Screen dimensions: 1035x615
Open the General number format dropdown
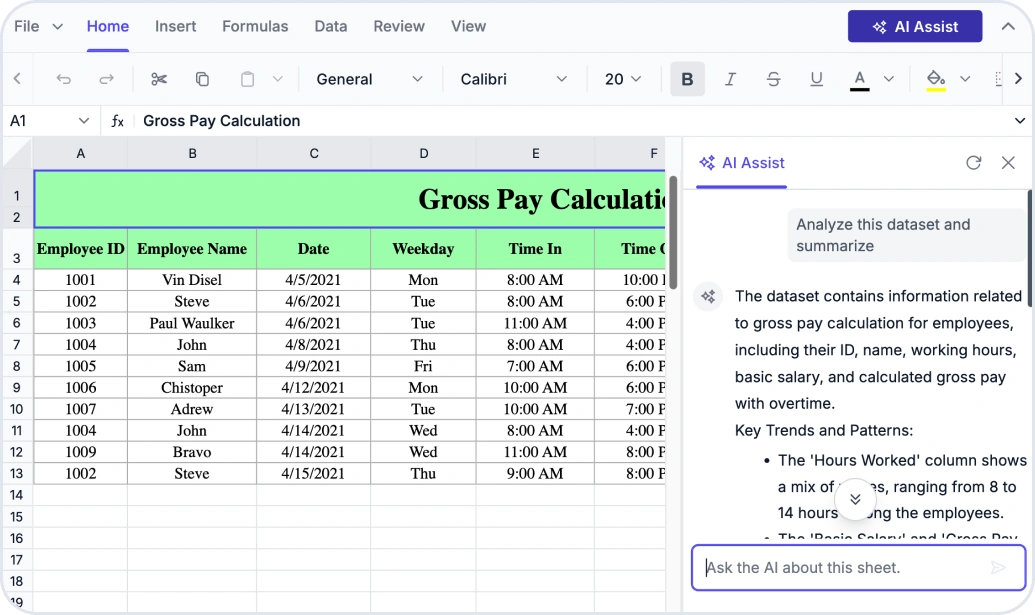pos(370,79)
